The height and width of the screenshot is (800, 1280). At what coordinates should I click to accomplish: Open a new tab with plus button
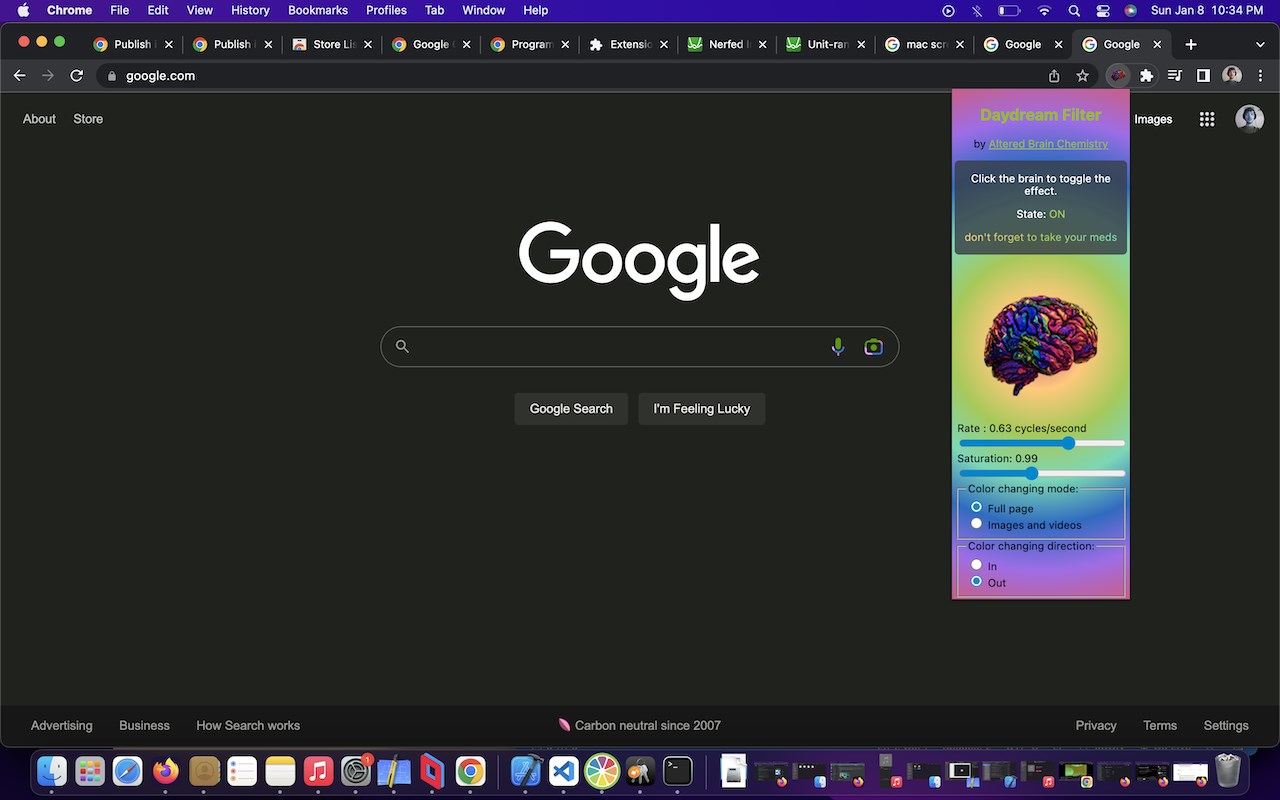tap(1191, 45)
